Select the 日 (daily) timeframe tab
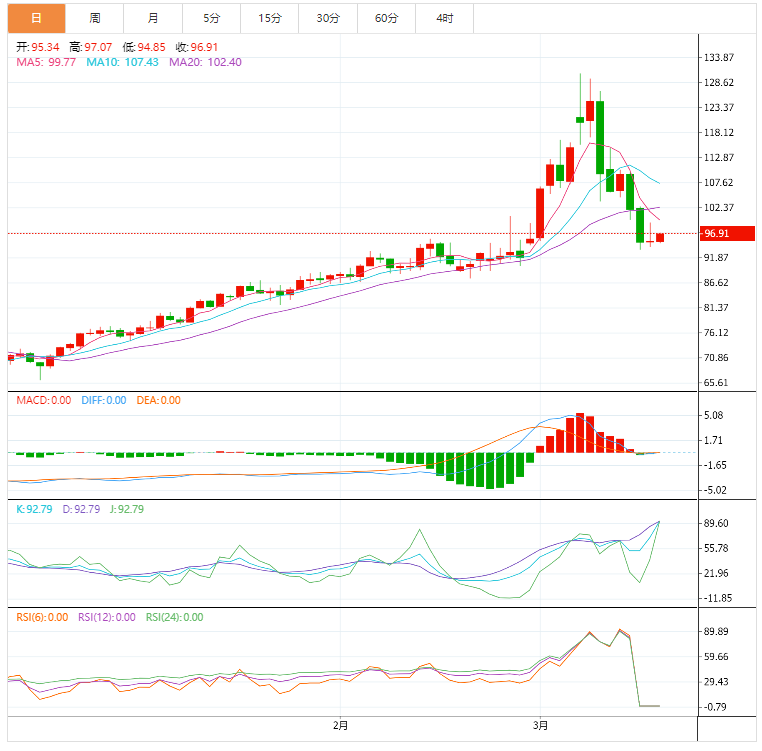The height and width of the screenshot is (751, 762). tap(37, 18)
